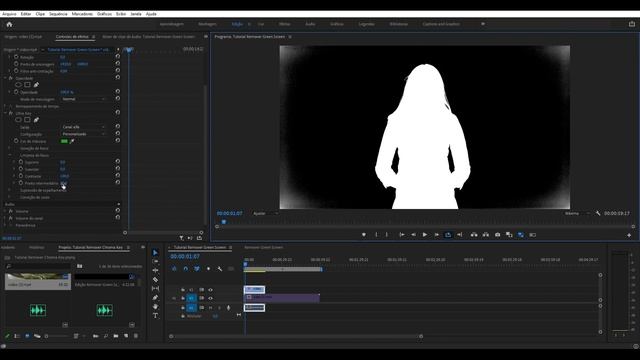
Task: Expand the Correção de cores group
Action: 10,197
